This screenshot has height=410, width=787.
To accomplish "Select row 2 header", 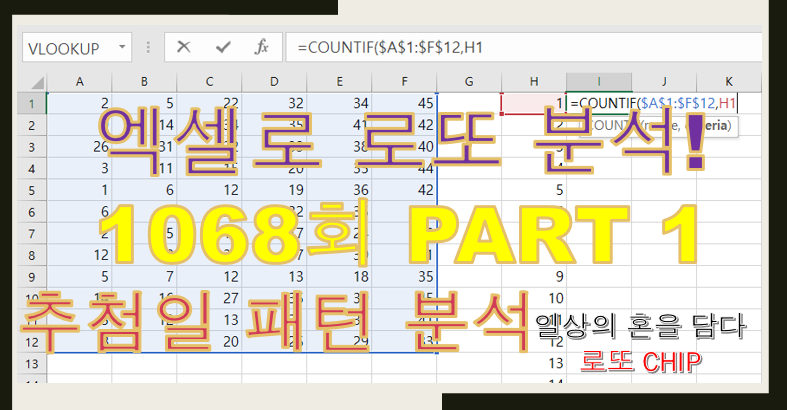I will click(32, 125).
